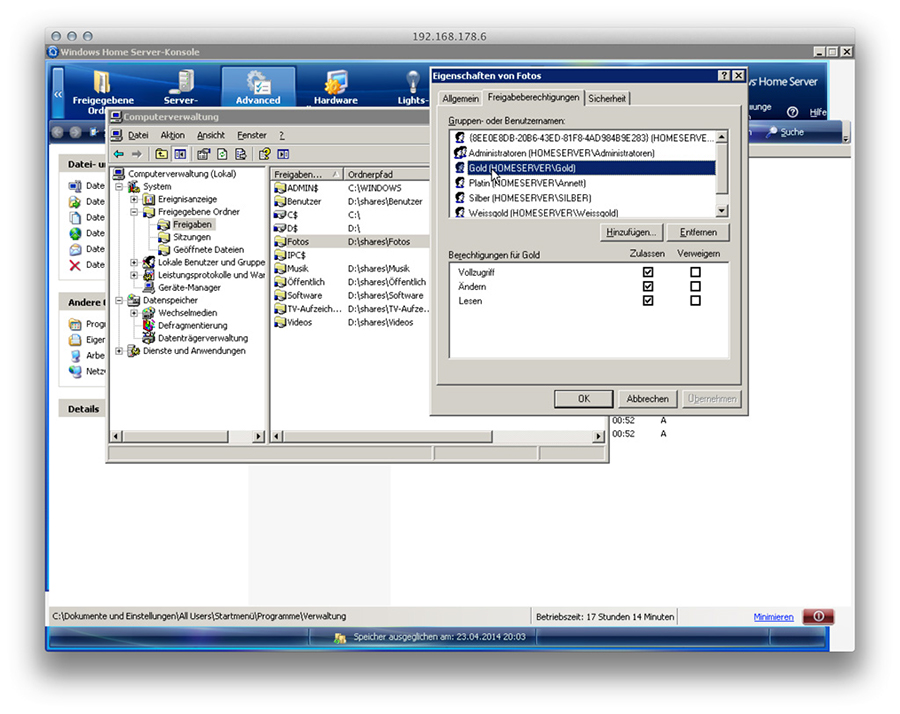Viewport: 900px width, 714px height.
Task: Click the Suche button in console
Action: click(x=786, y=132)
